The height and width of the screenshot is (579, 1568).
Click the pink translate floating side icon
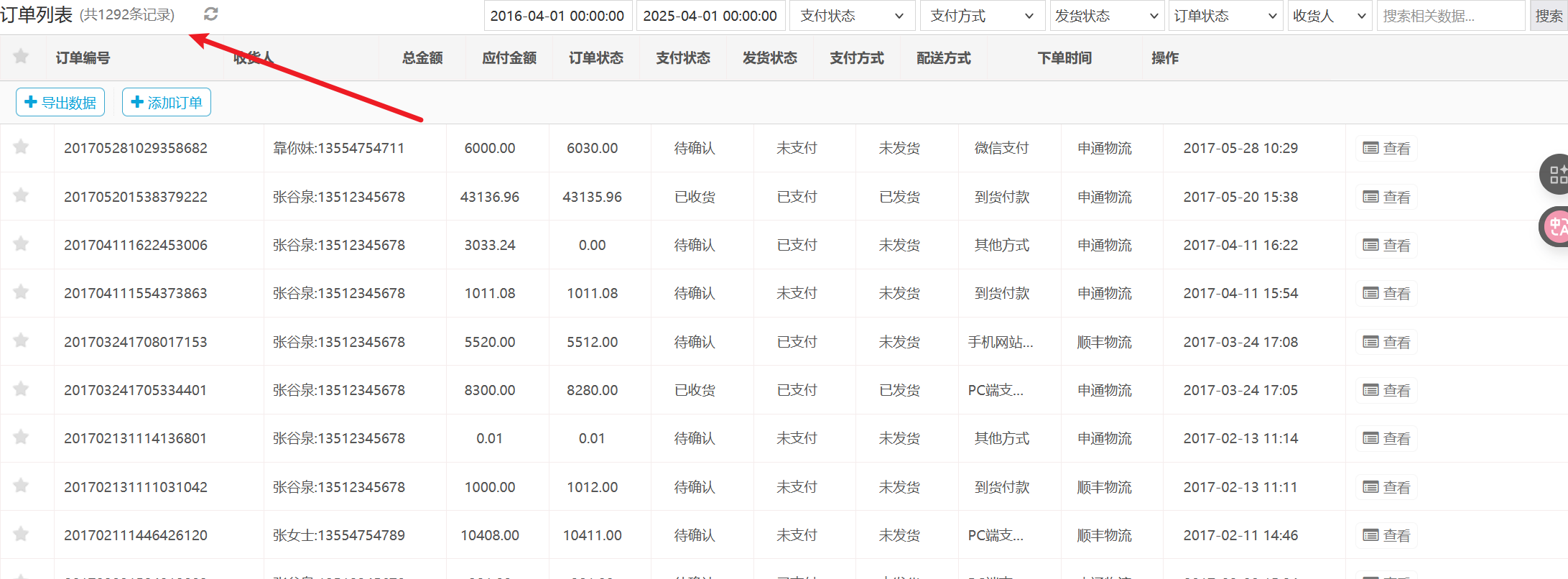1556,227
